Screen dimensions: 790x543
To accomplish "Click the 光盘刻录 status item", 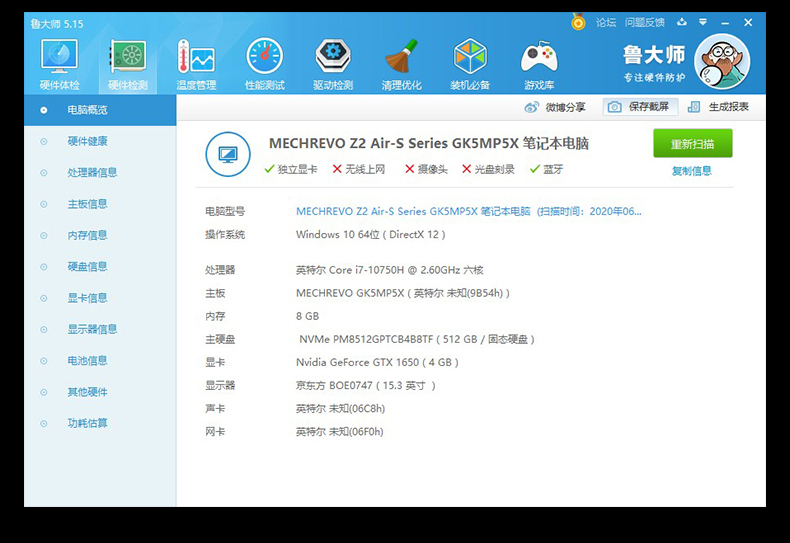I will click(488, 169).
